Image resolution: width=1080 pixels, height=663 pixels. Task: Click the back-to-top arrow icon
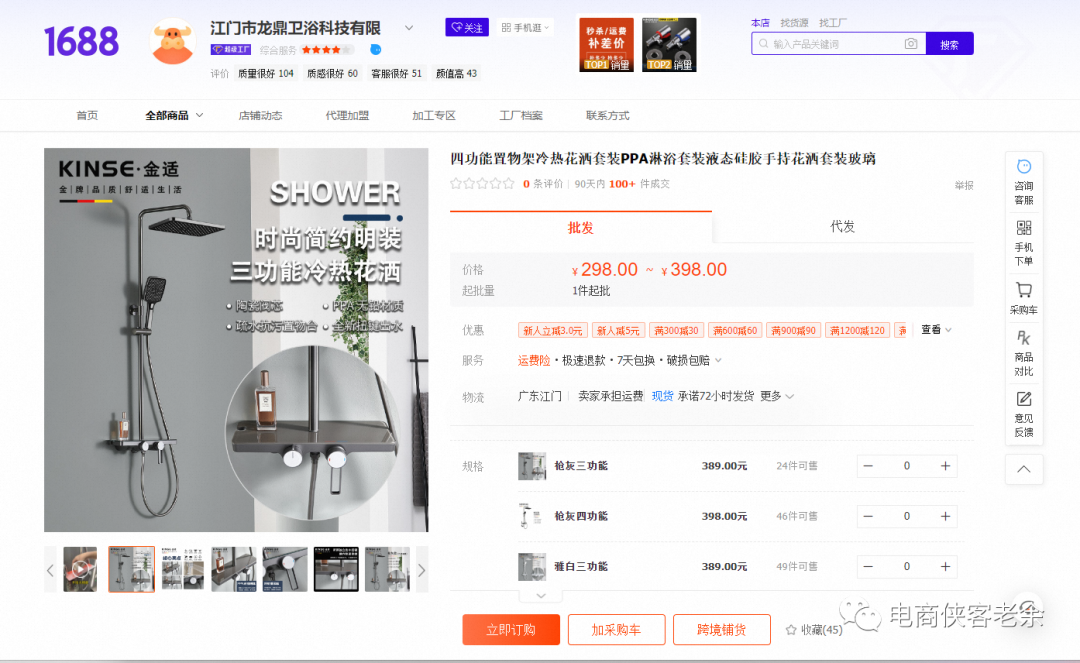[1023, 469]
